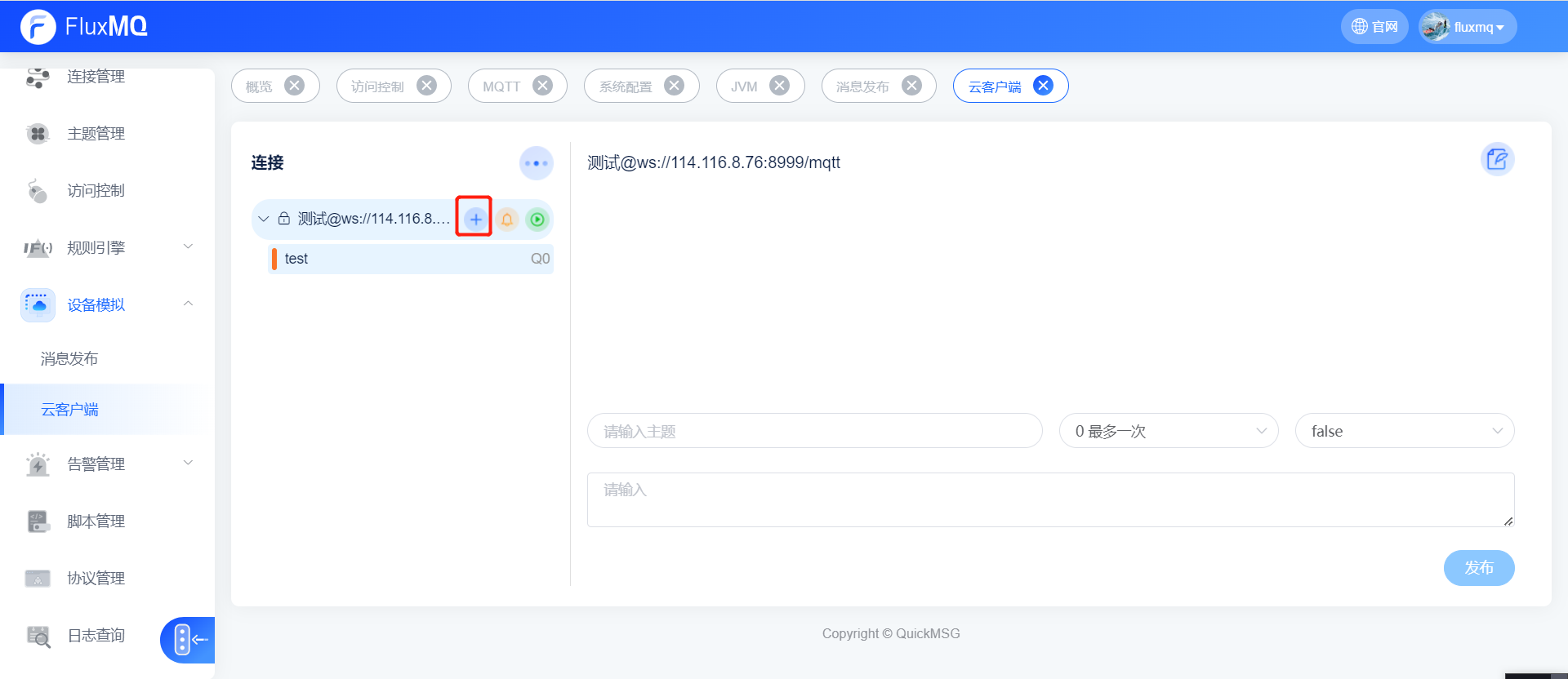Select the test subscription topic item
Screen dimensions: 1568x679
click(x=410, y=259)
